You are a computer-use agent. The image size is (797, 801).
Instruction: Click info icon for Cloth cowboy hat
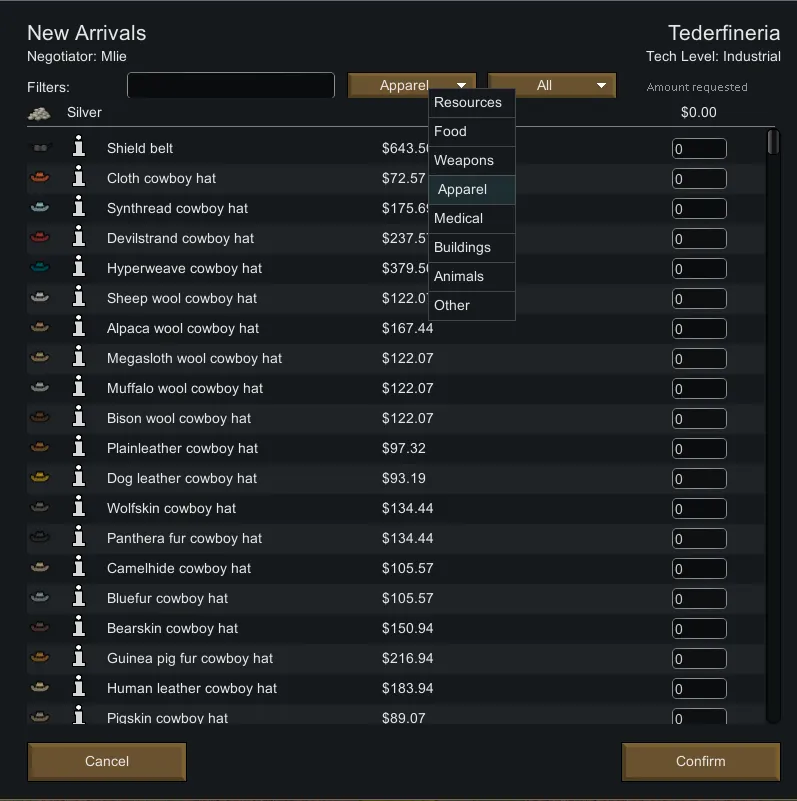[x=79, y=178]
